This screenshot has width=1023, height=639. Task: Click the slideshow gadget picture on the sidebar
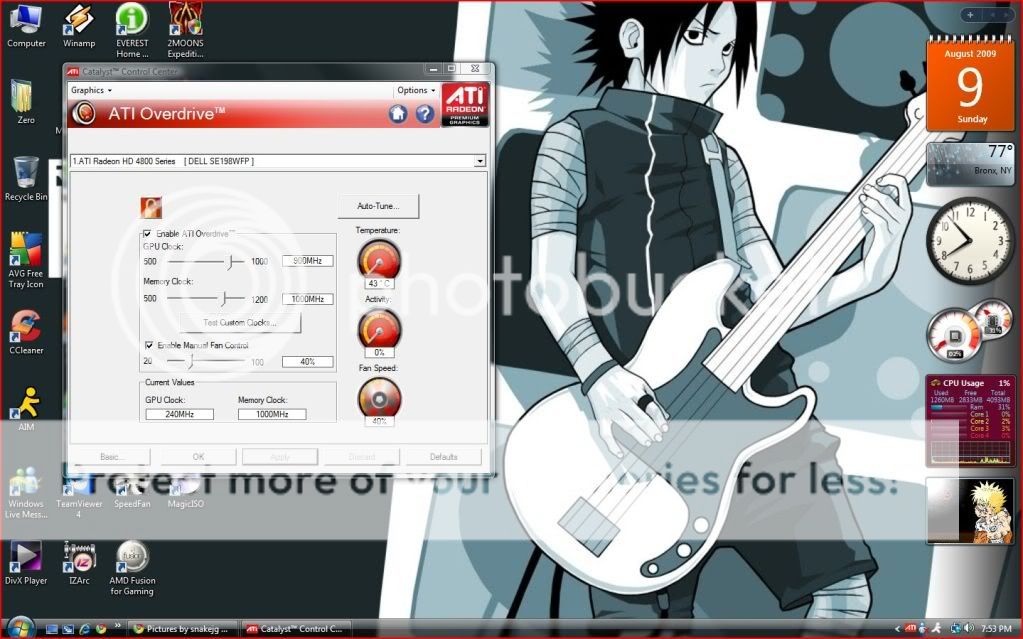(x=970, y=510)
